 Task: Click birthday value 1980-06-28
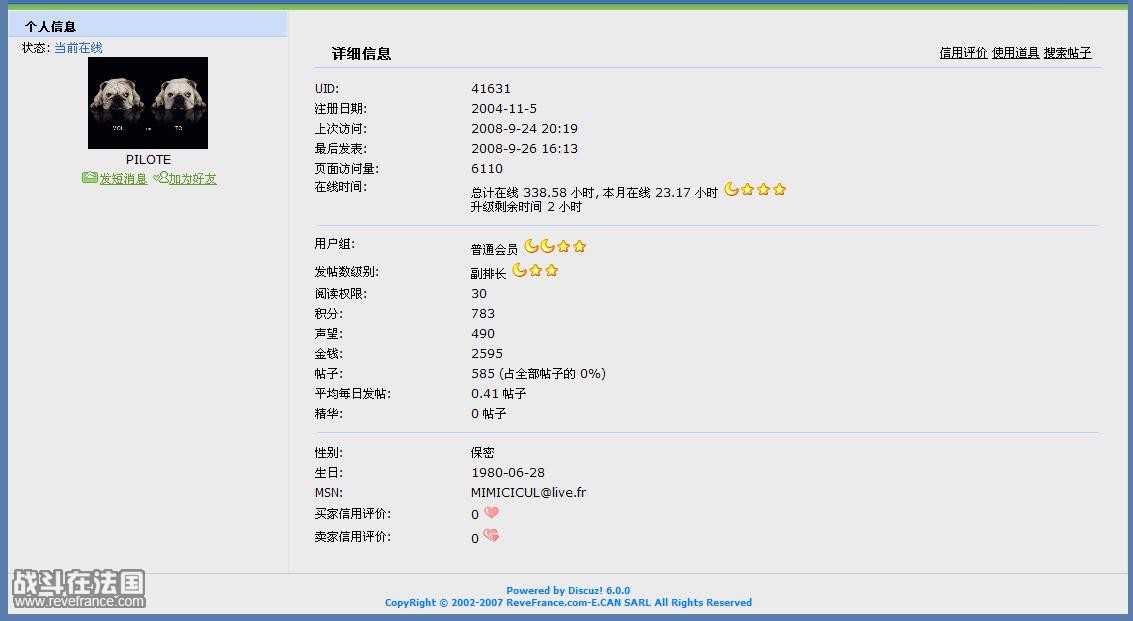(507, 473)
